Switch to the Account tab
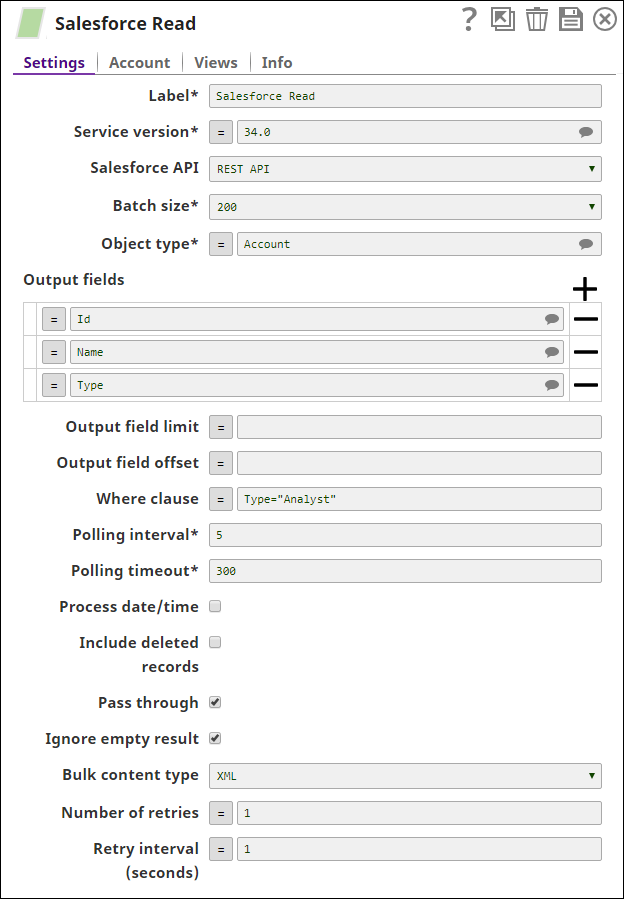 [x=139, y=62]
